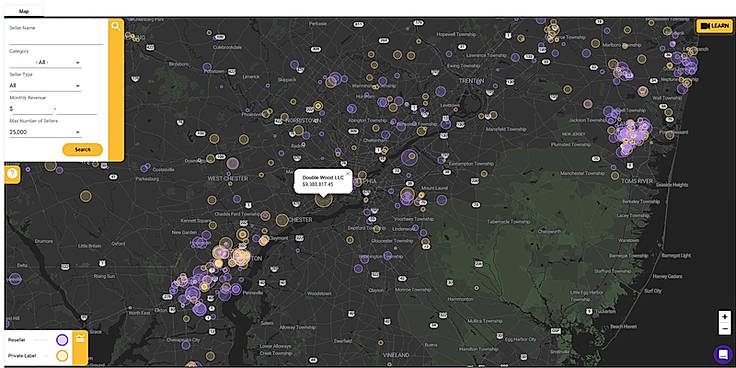736x368 pixels.
Task: Click the purple Reseller legend circle
Action: coord(62,340)
